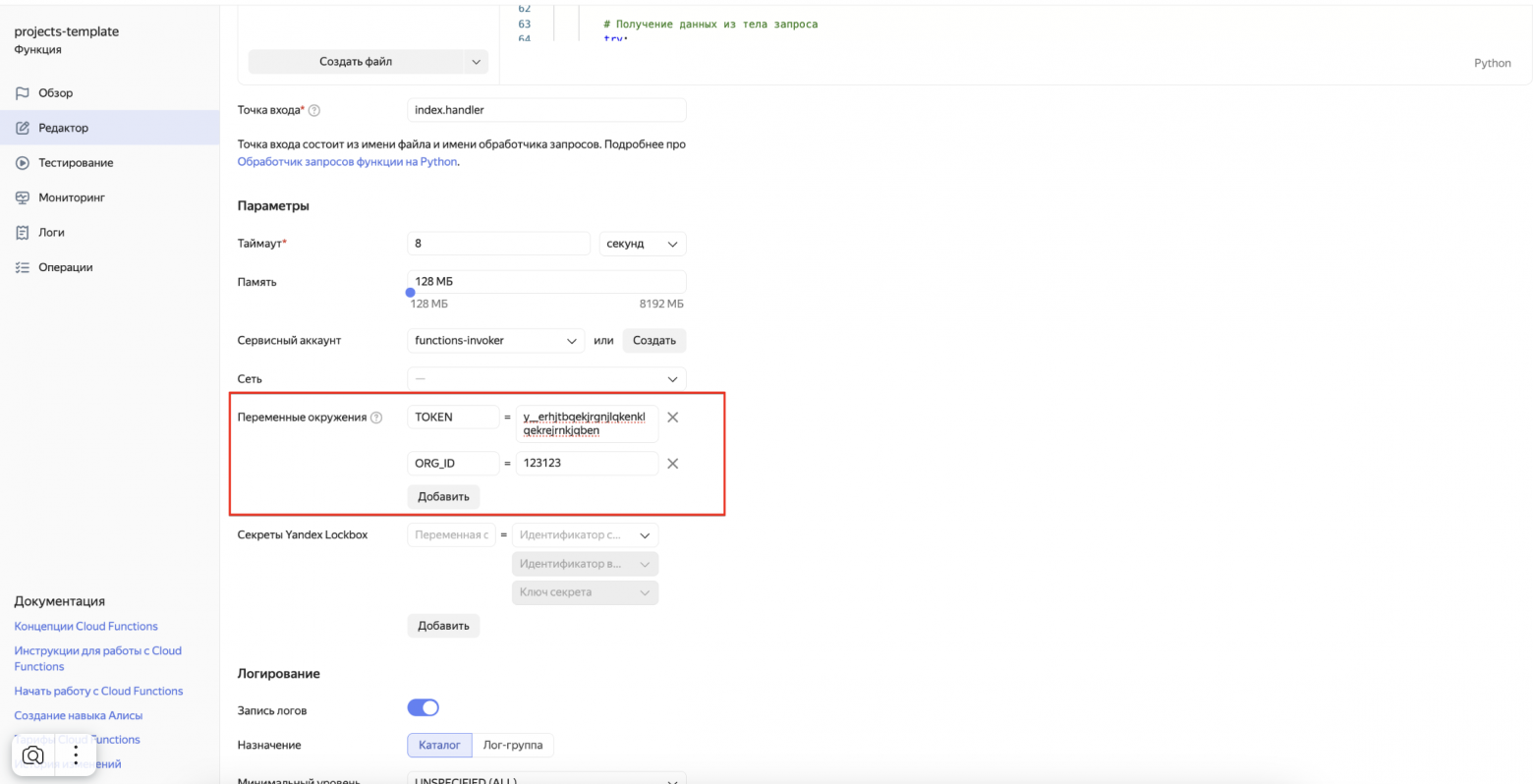This screenshot has height=784, width=1533.
Task: Click the Тестирование play icon
Action: (x=23, y=163)
